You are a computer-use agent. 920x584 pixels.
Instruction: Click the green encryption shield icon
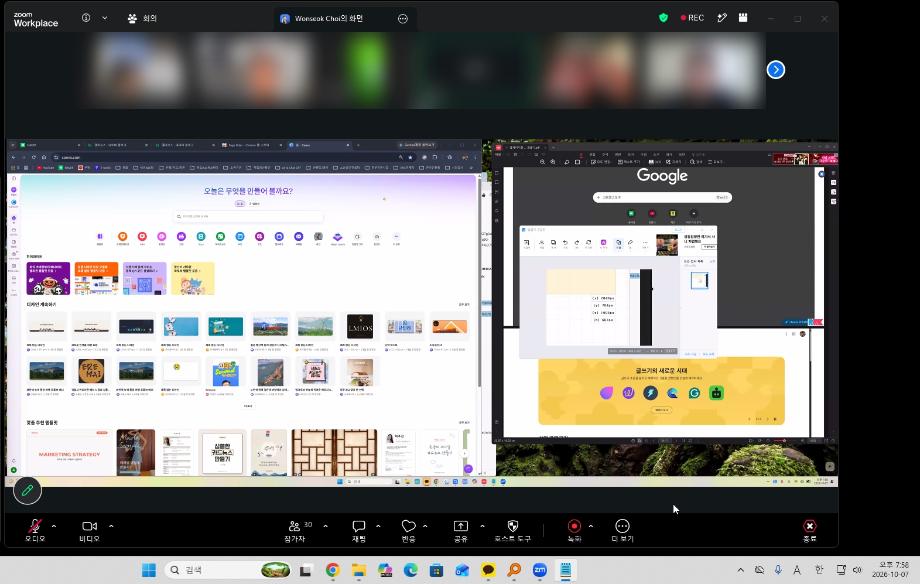[663, 18]
